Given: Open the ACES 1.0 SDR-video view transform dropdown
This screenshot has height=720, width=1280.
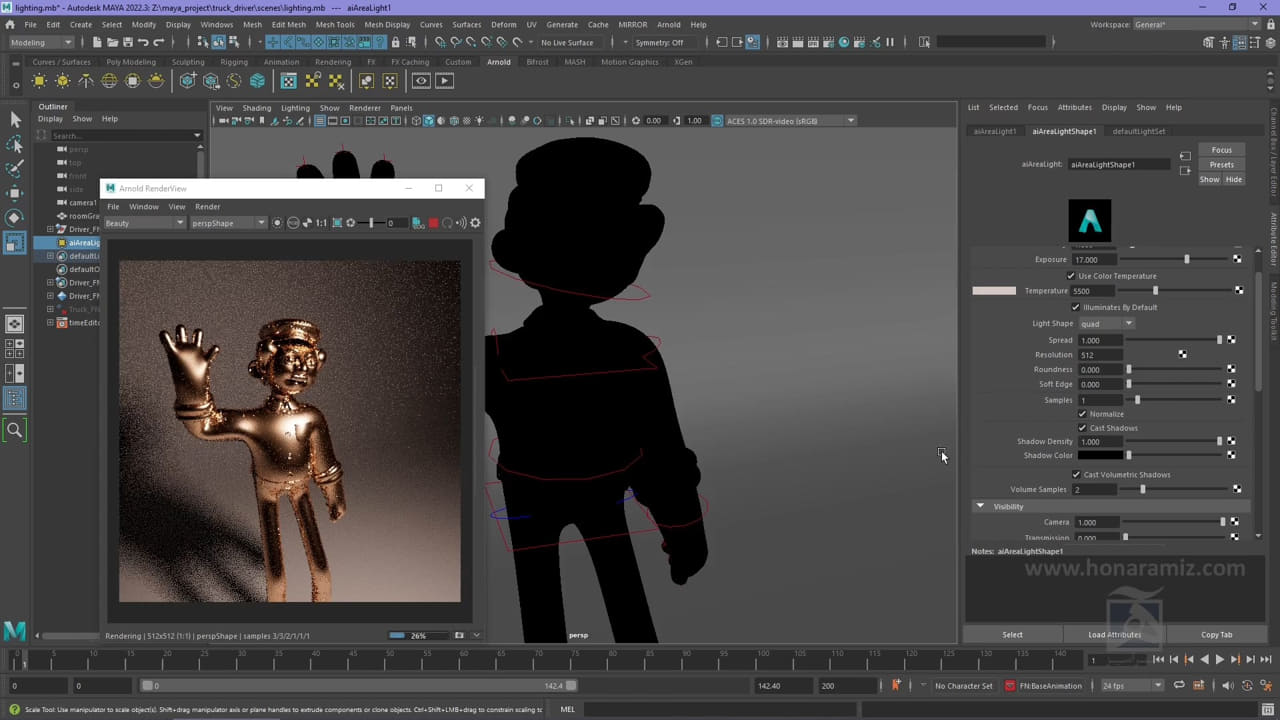Looking at the screenshot, I should [x=790, y=121].
